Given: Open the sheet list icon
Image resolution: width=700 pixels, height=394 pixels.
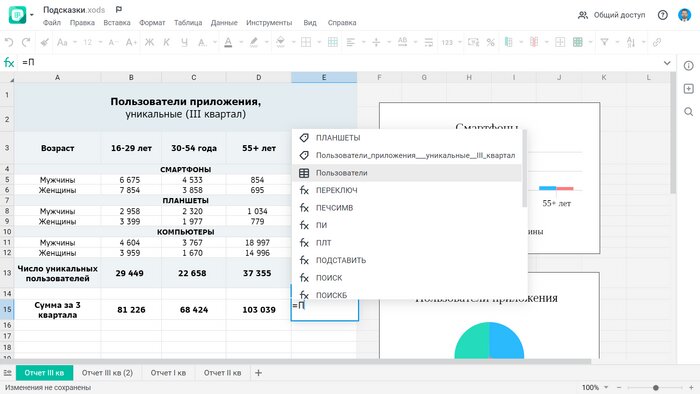Looking at the screenshot, I should point(7,373).
